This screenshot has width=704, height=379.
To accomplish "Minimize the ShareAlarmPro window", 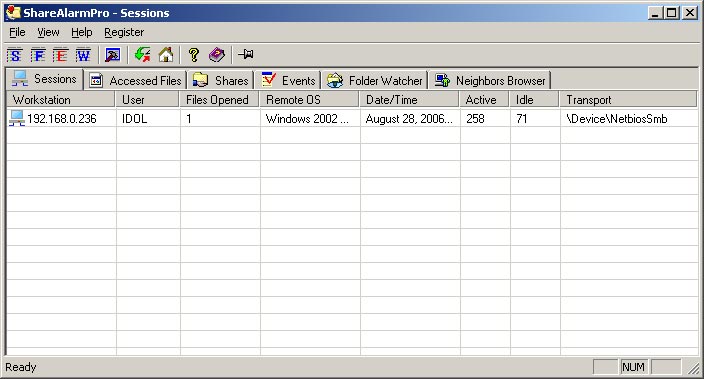I will [x=655, y=13].
